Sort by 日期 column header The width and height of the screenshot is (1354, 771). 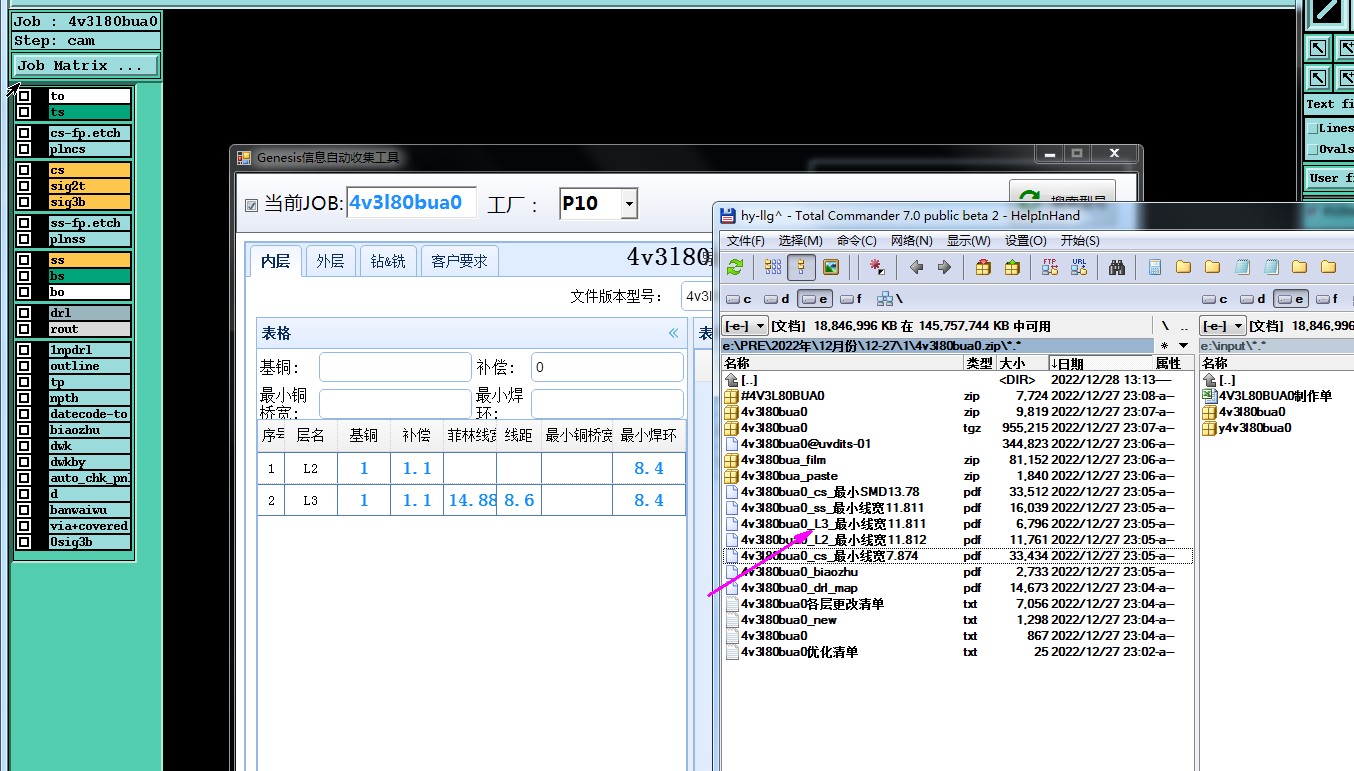tap(1099, 363)
